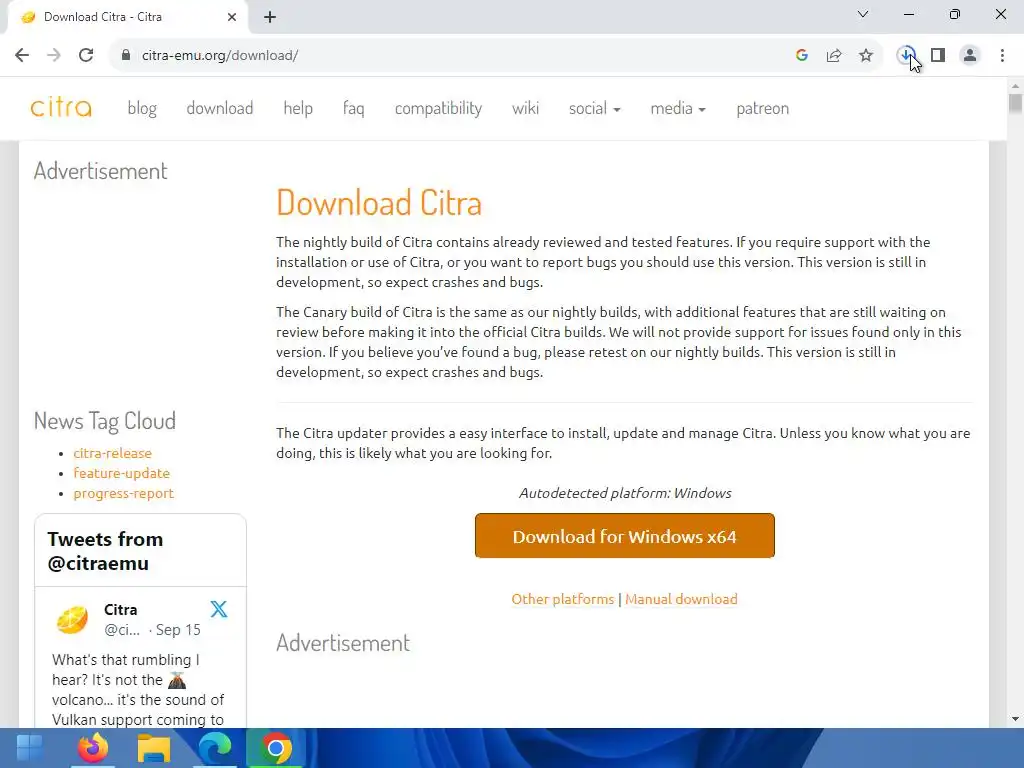1024x768 pixels.
Task: Click the News Tag Cloud heading
Action: tap(104, 421)
